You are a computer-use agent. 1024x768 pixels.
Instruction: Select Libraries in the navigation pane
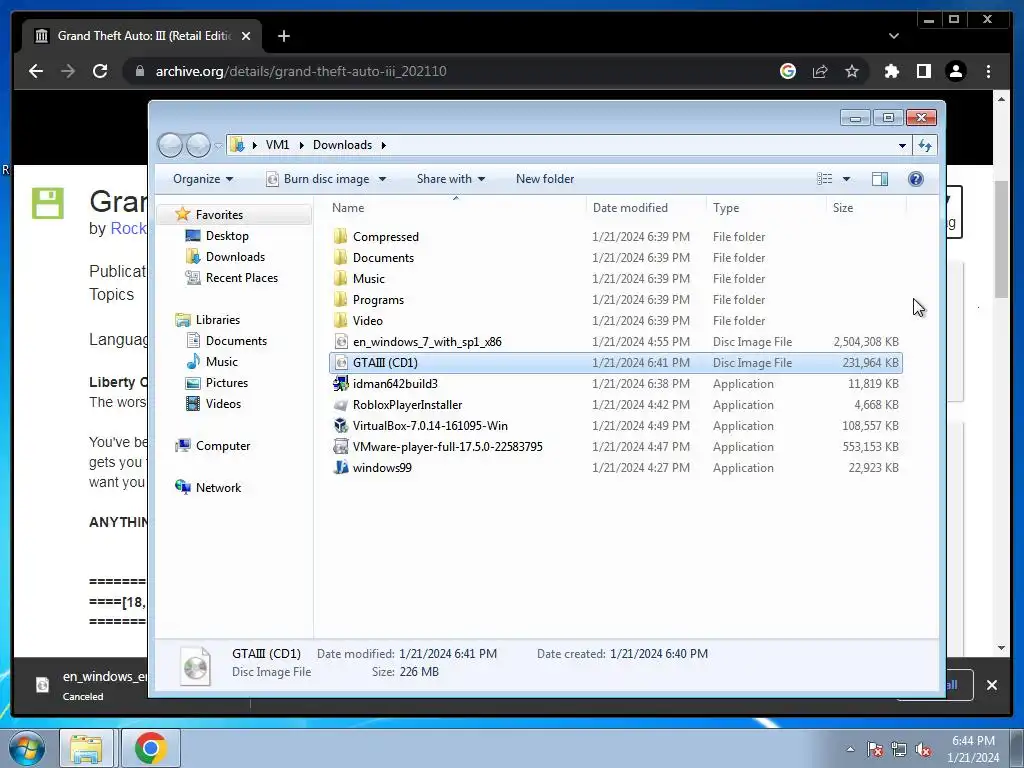coord(217,319)
